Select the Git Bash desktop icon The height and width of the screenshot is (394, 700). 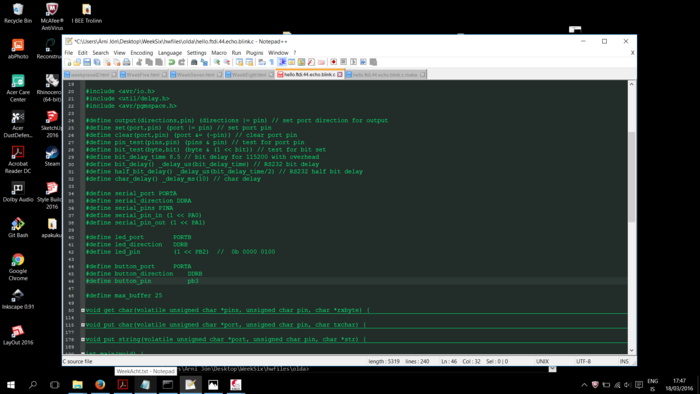click(x=18, y=228)
